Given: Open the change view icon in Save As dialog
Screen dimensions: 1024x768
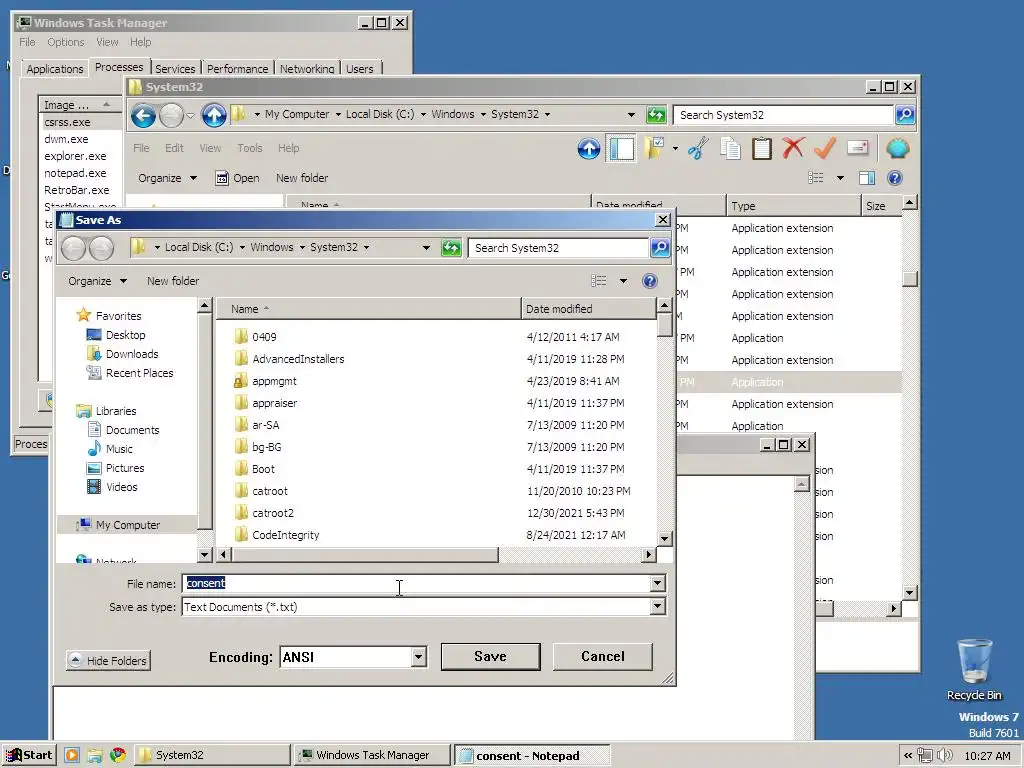Looking at the screenshot, I should point(599,281).
